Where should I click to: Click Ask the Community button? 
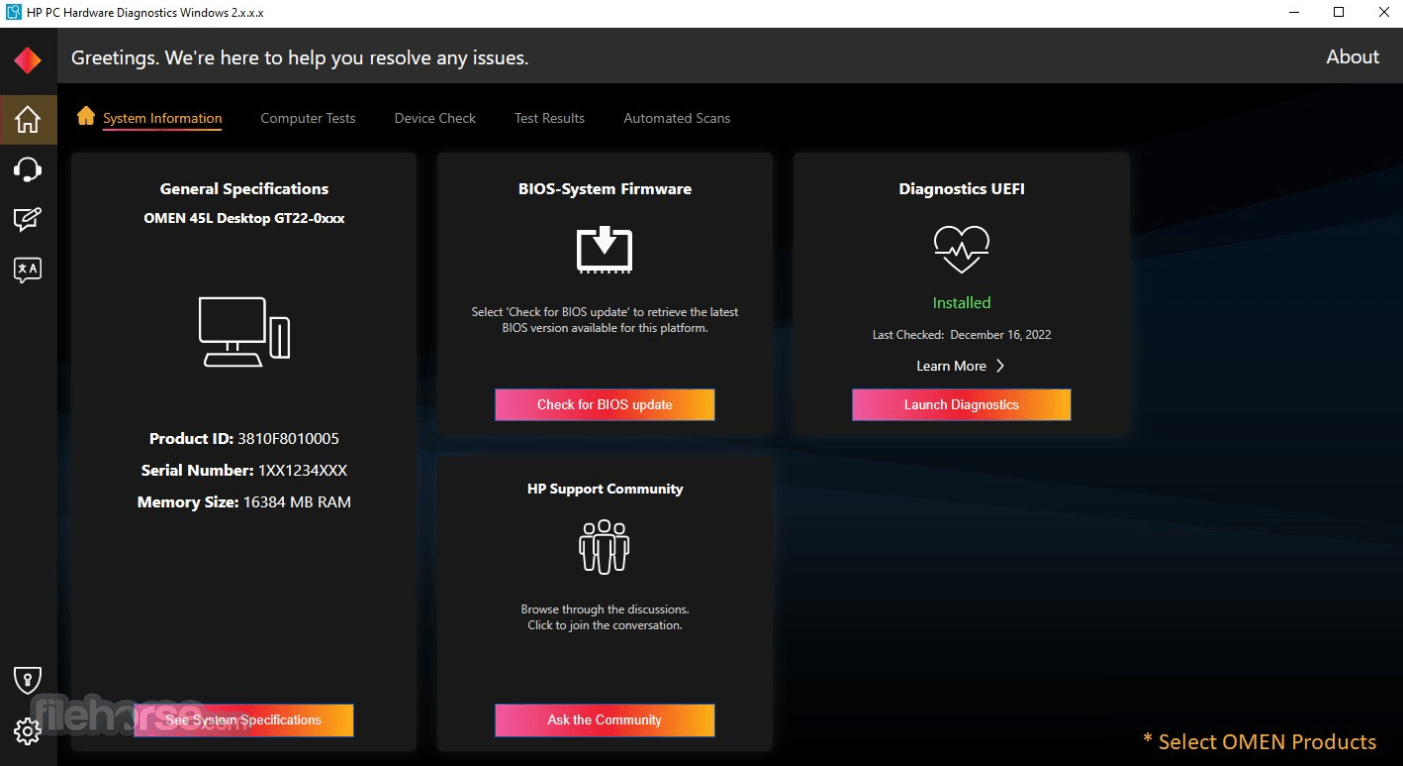click(x=604, y=720)
